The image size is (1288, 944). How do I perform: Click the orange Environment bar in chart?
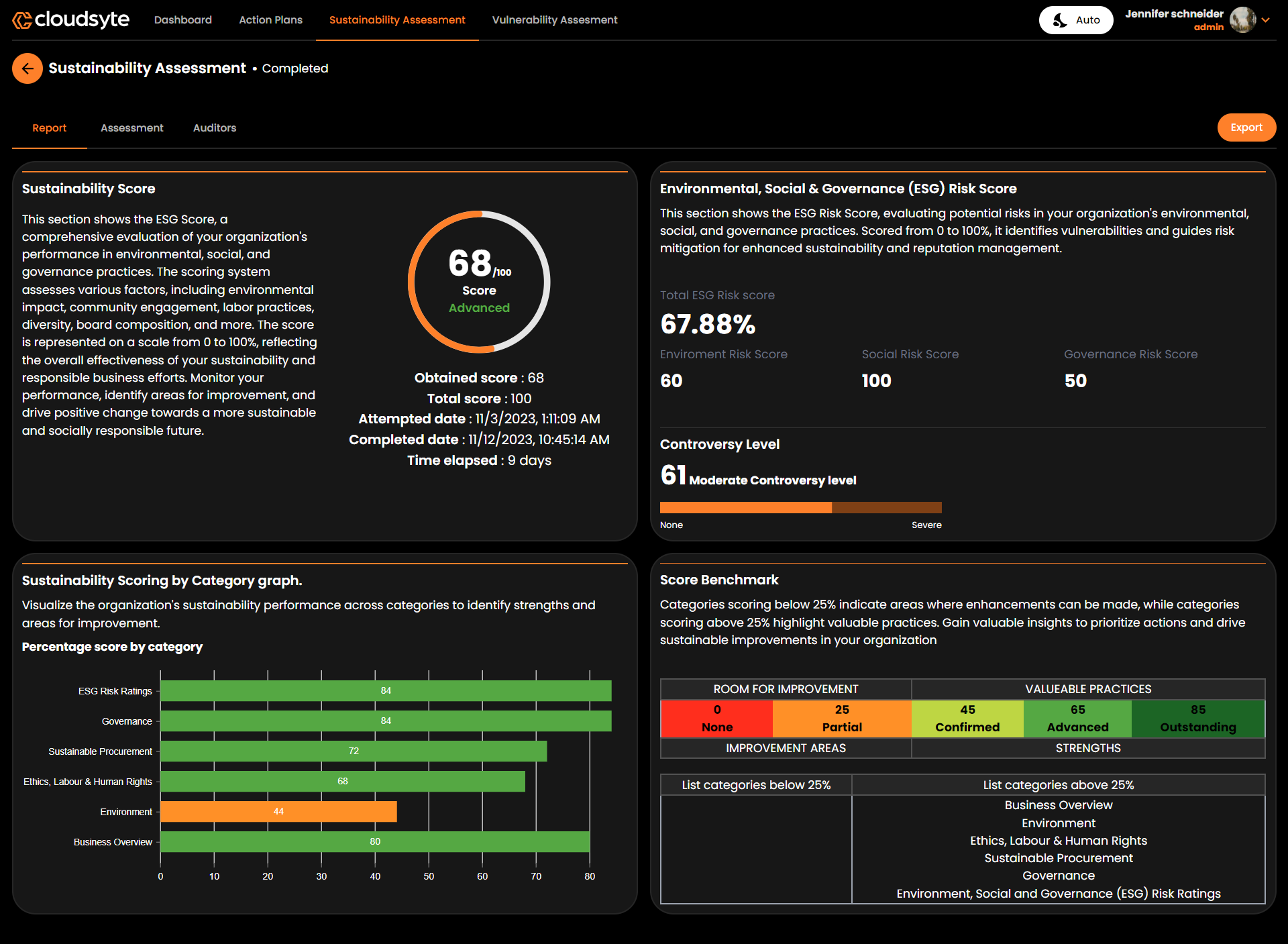point(278,811)
